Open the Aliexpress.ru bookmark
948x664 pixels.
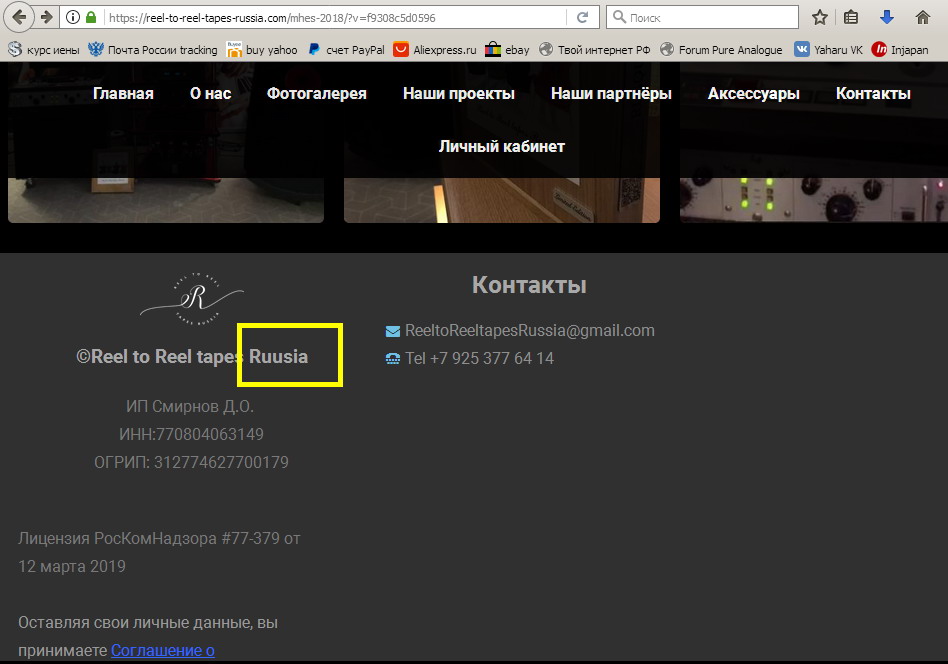tap(435, 49)
